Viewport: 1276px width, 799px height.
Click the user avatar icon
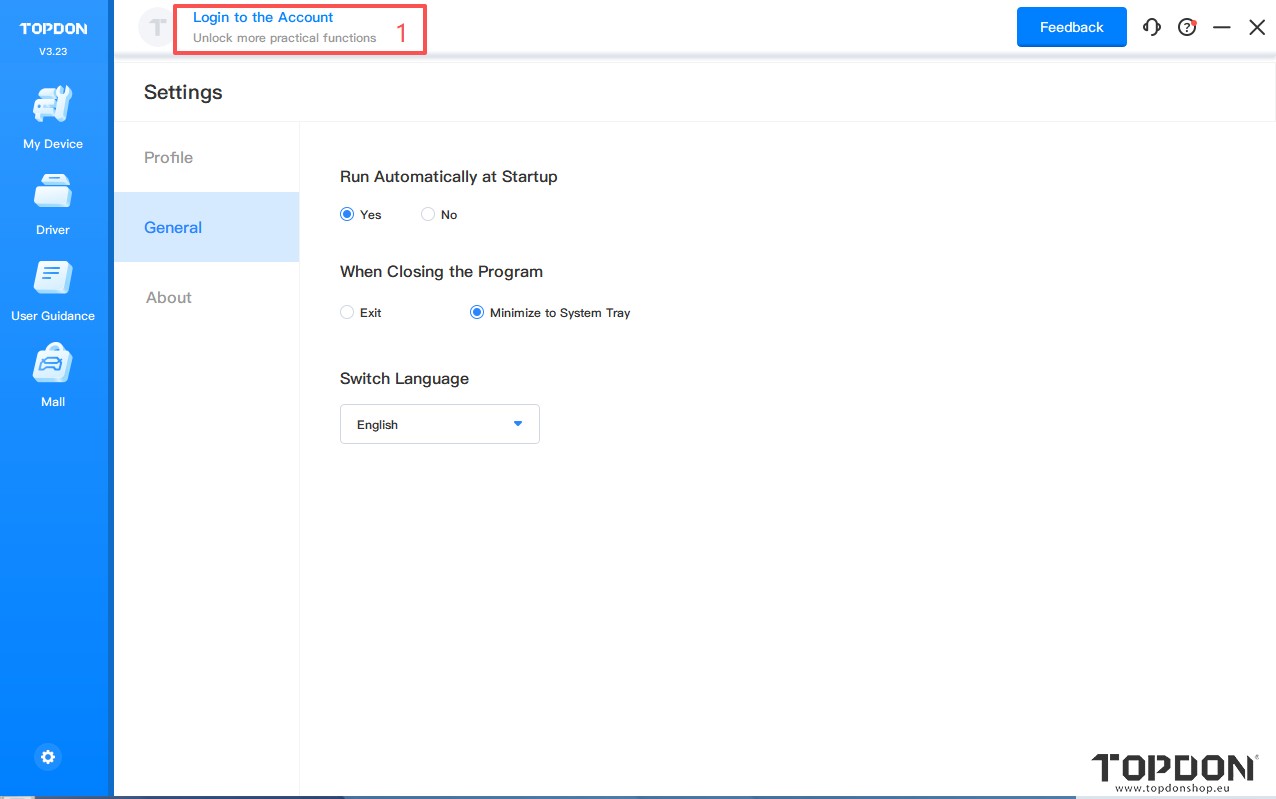coord(156,28)
